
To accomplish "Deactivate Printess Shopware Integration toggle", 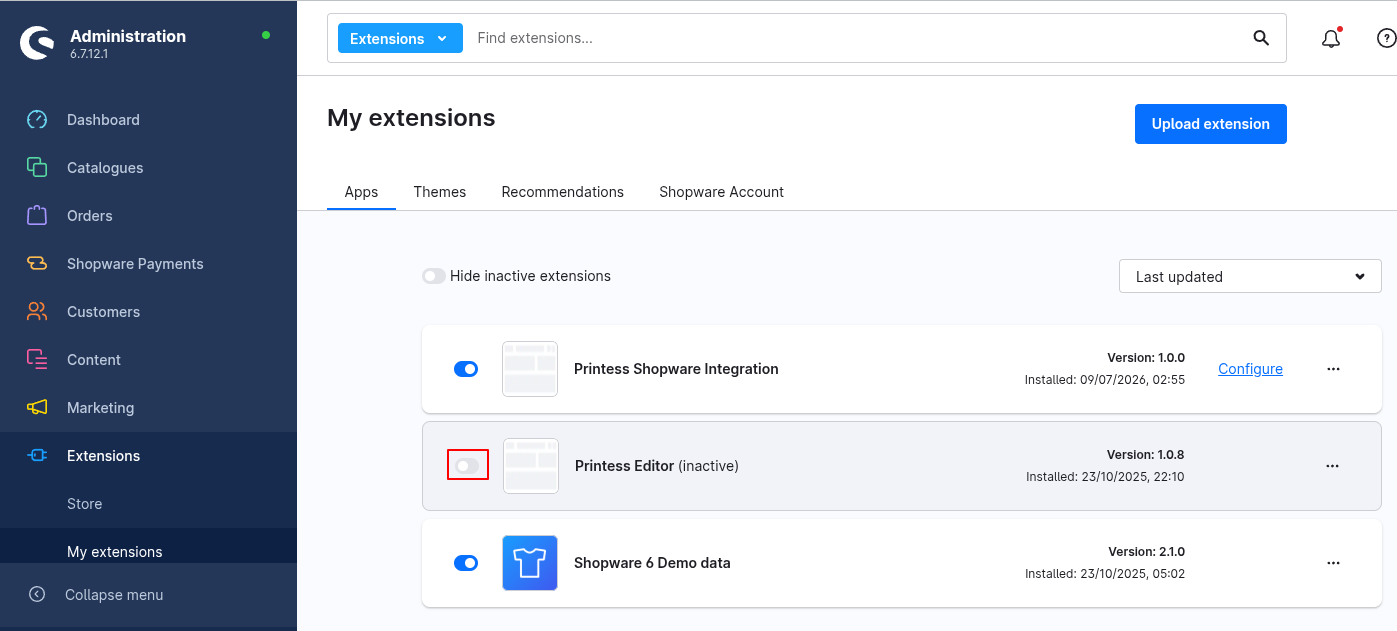I will pyautogui.click(x=466, y=369).
